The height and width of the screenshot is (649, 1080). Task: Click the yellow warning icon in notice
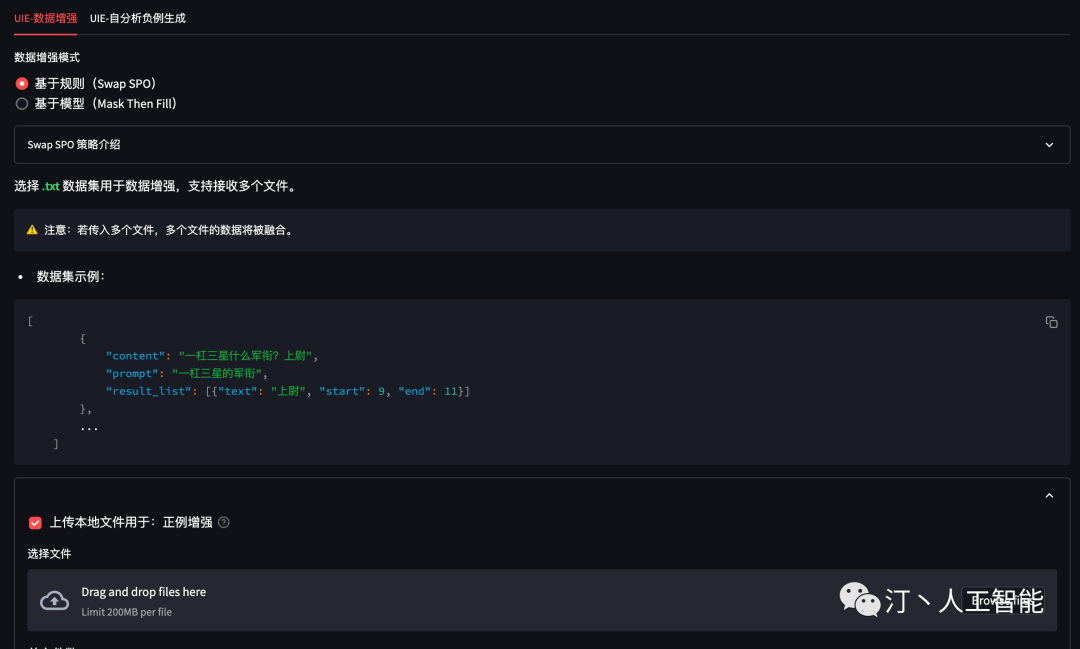32,230
